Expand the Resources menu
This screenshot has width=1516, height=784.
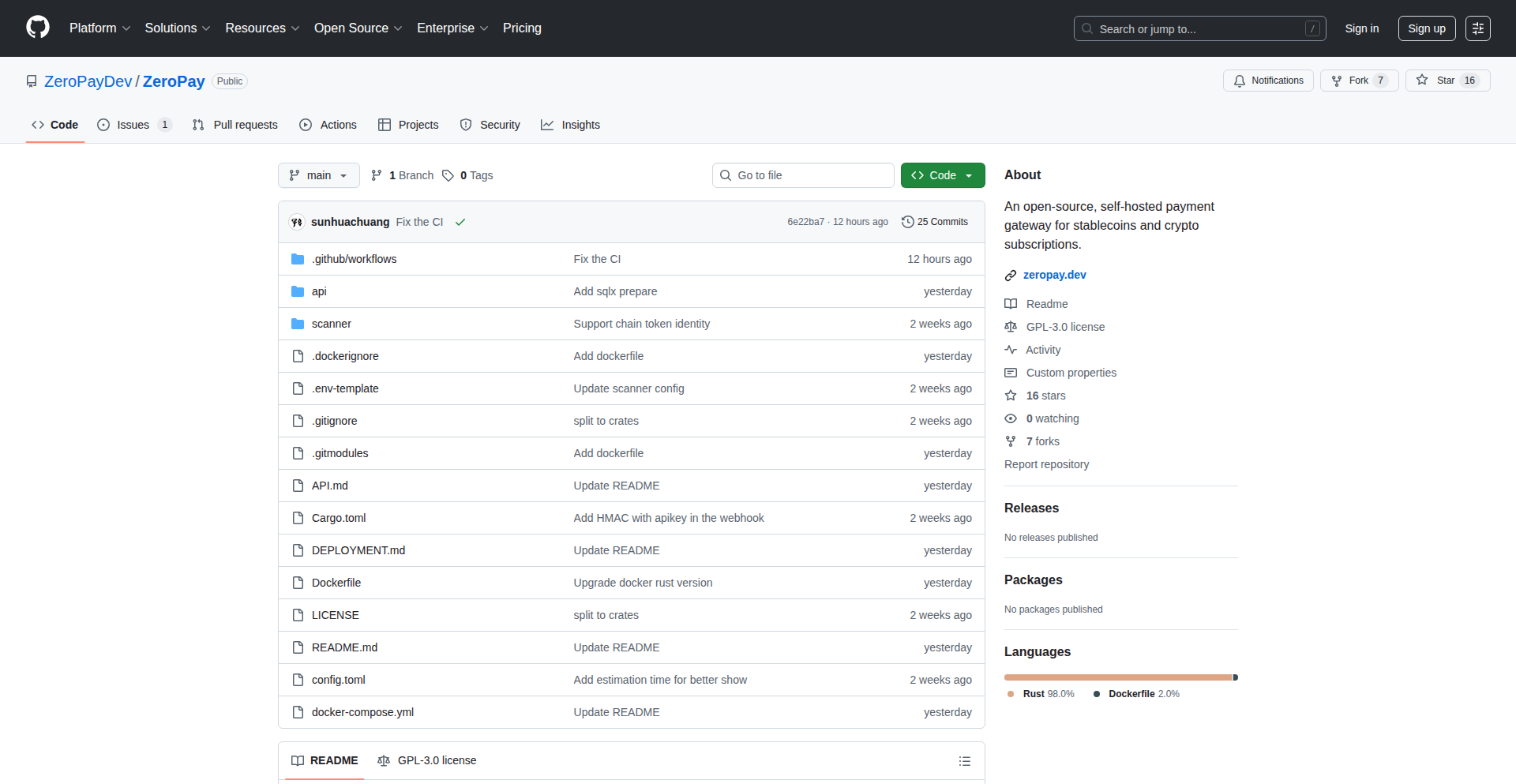(x=262, y=28)
